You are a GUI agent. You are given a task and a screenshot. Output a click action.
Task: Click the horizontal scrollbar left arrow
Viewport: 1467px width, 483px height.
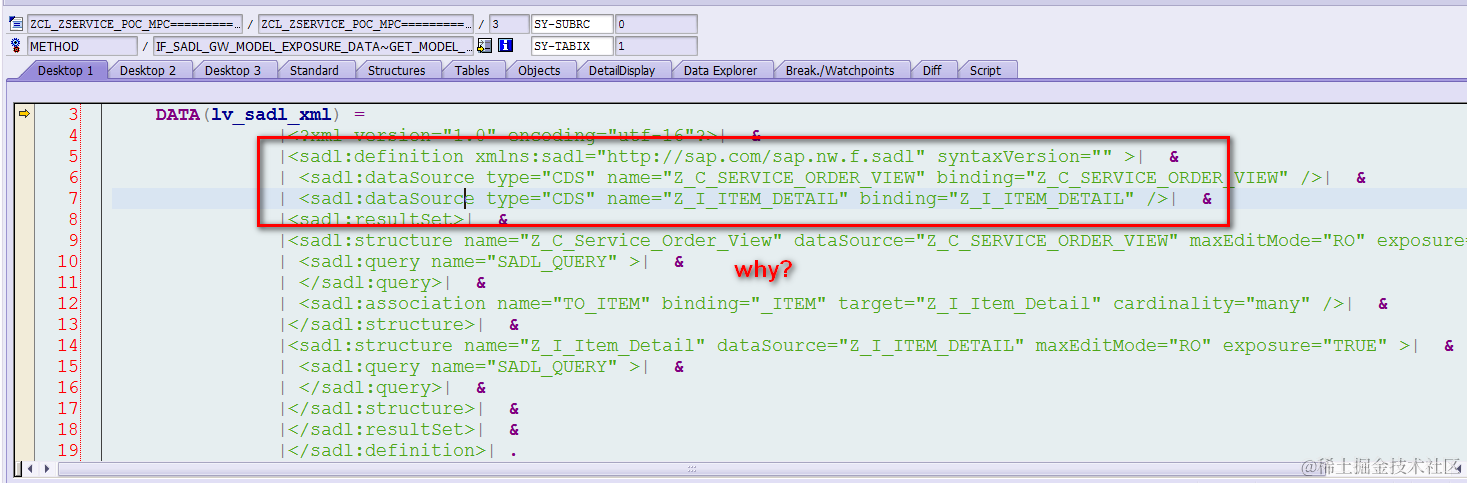30,468
